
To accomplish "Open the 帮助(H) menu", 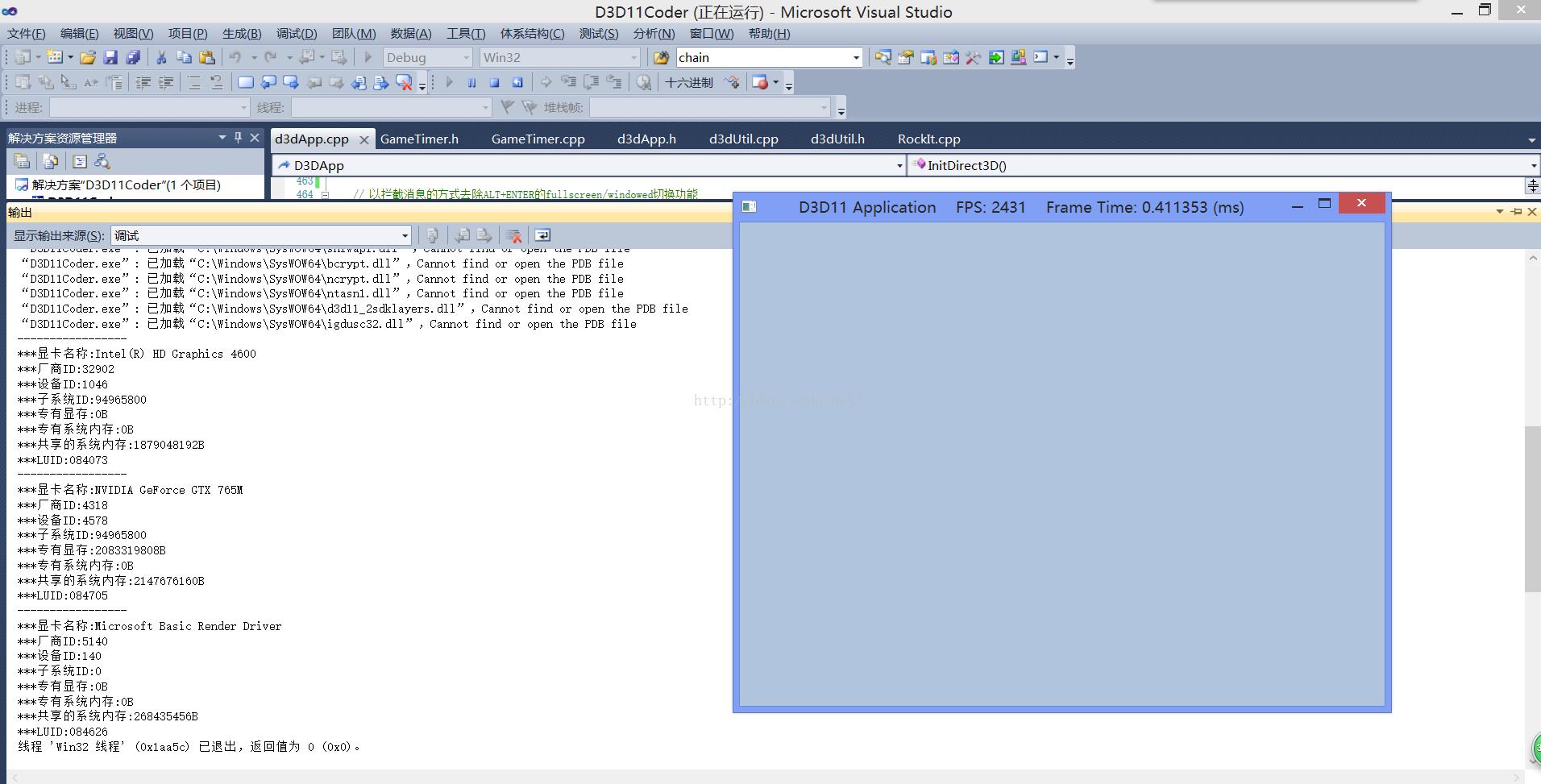I will [x=770, y=34].
